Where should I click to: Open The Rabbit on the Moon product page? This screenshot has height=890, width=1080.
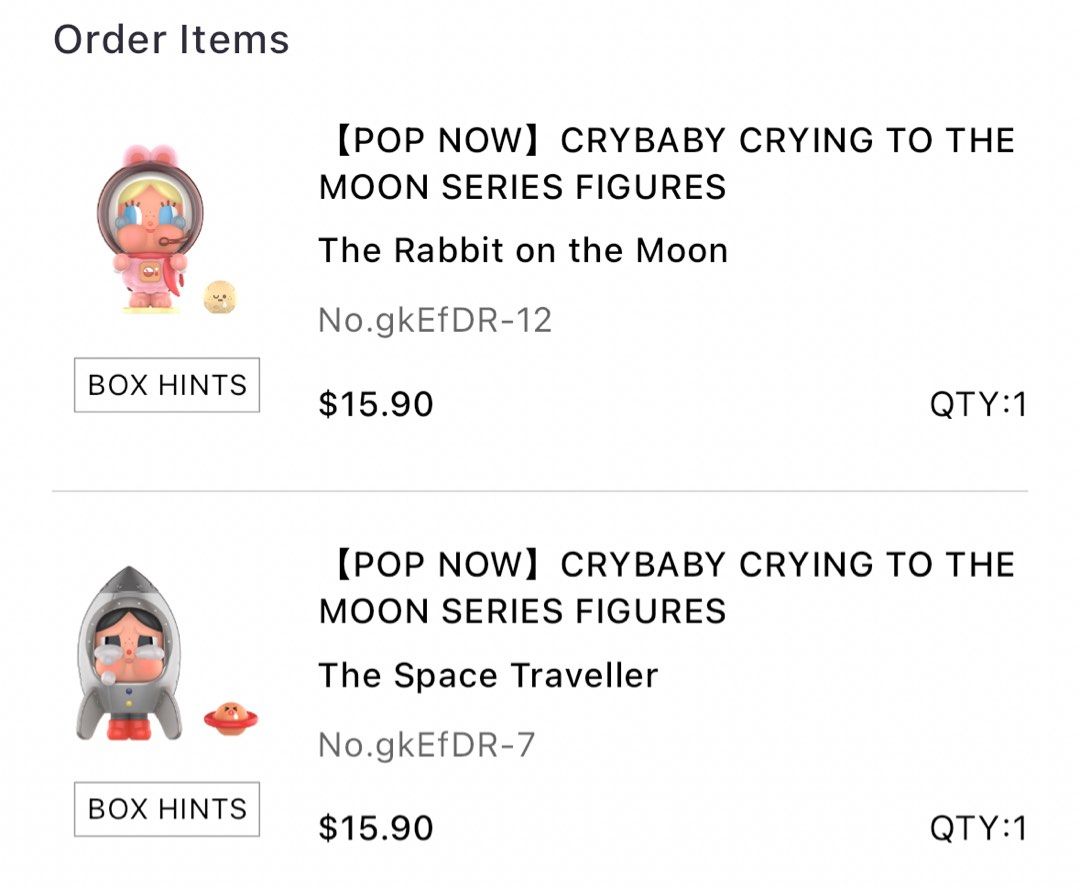click(x=523, y=251)
